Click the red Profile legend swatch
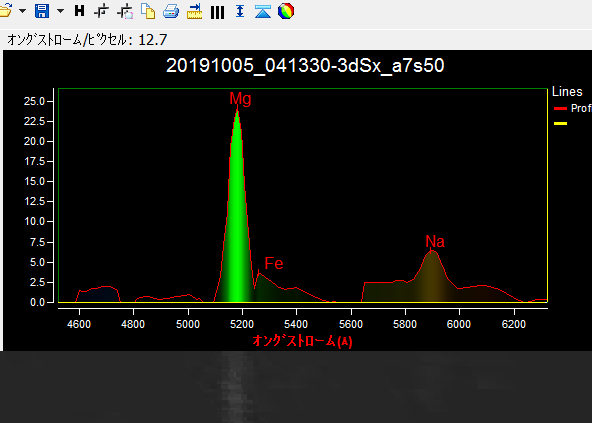Image resolution: width=592 pixels, height=423 pixels. (x=560, y=109)
